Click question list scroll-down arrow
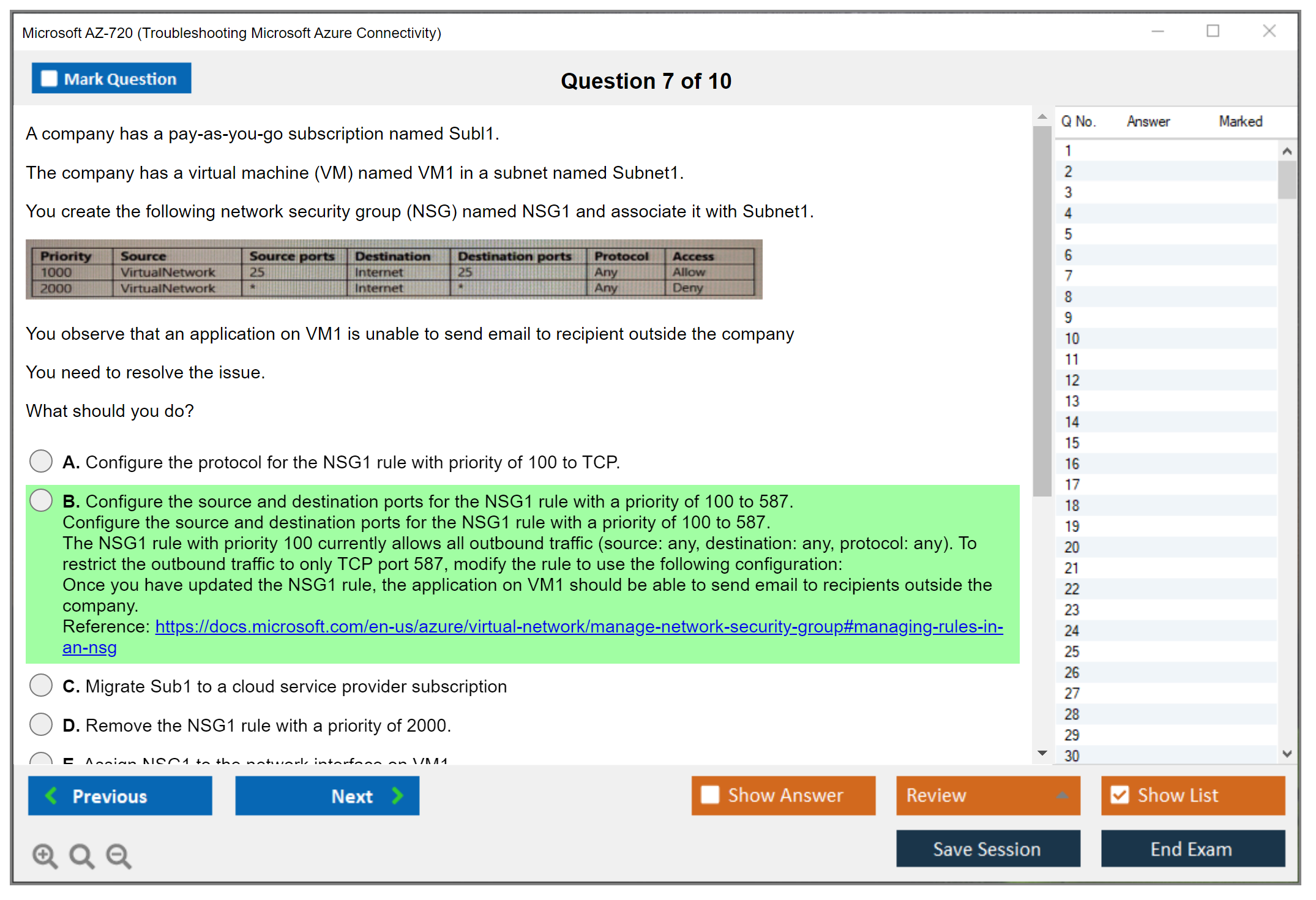The height and width of the screenshot is (900, 1316). tap(1287, 754)
